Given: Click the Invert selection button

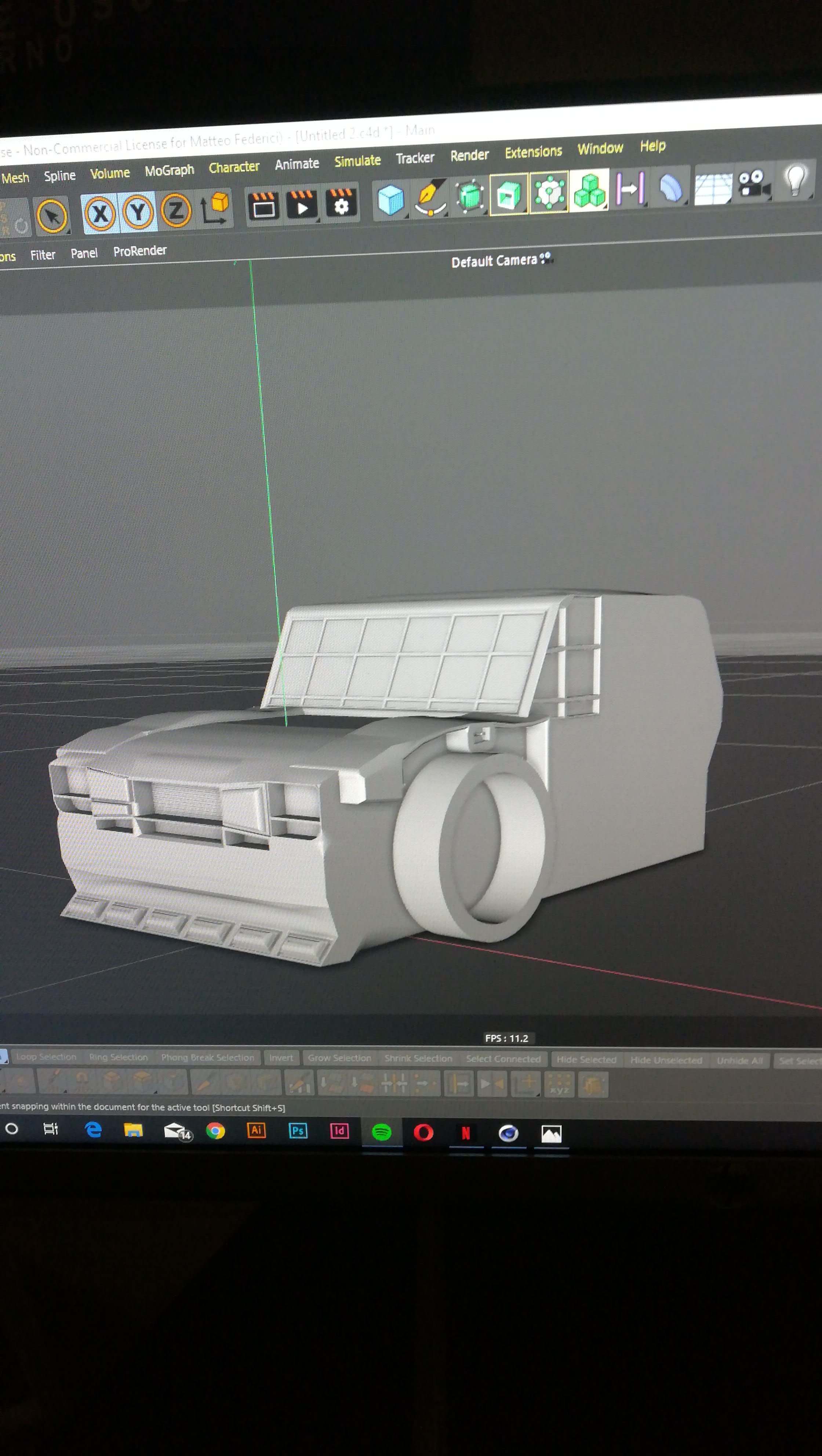Looking at the screenshot, I should pos(281,1058).
